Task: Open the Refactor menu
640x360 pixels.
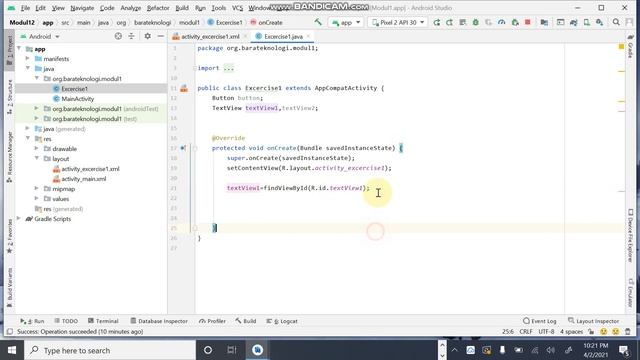Action: (x=158, y=8)
